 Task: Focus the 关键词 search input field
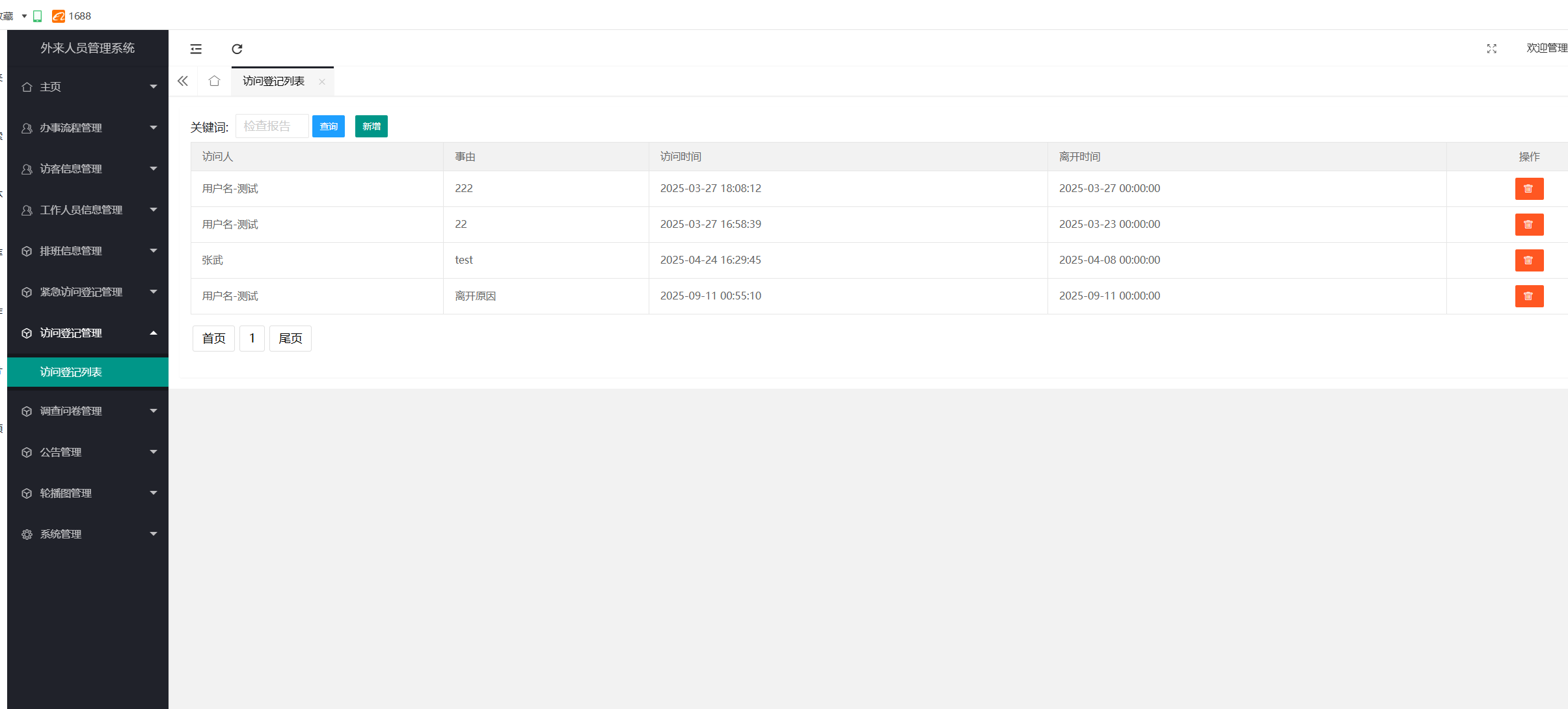coord(271,126)
